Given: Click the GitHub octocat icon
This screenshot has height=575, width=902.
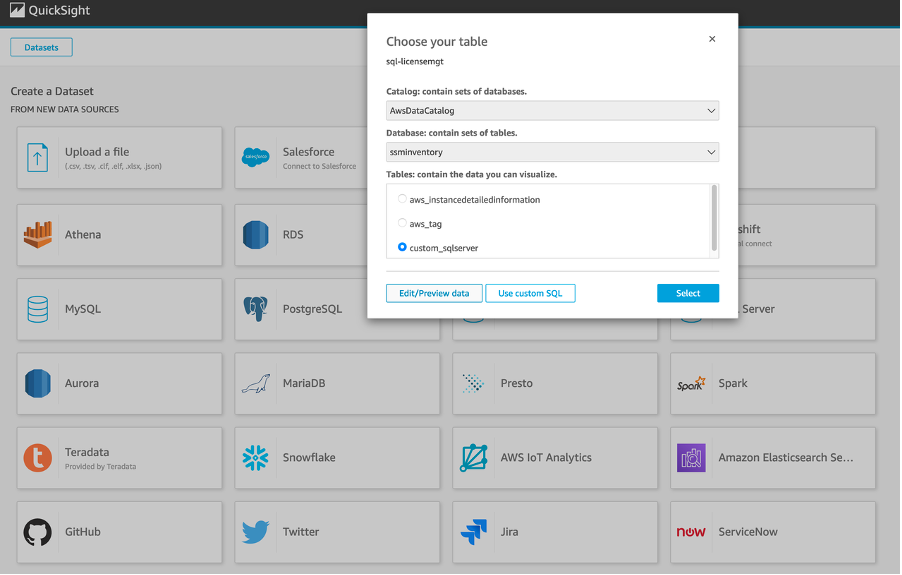Looking at the screenshot, I should click(x=37, y=532).
